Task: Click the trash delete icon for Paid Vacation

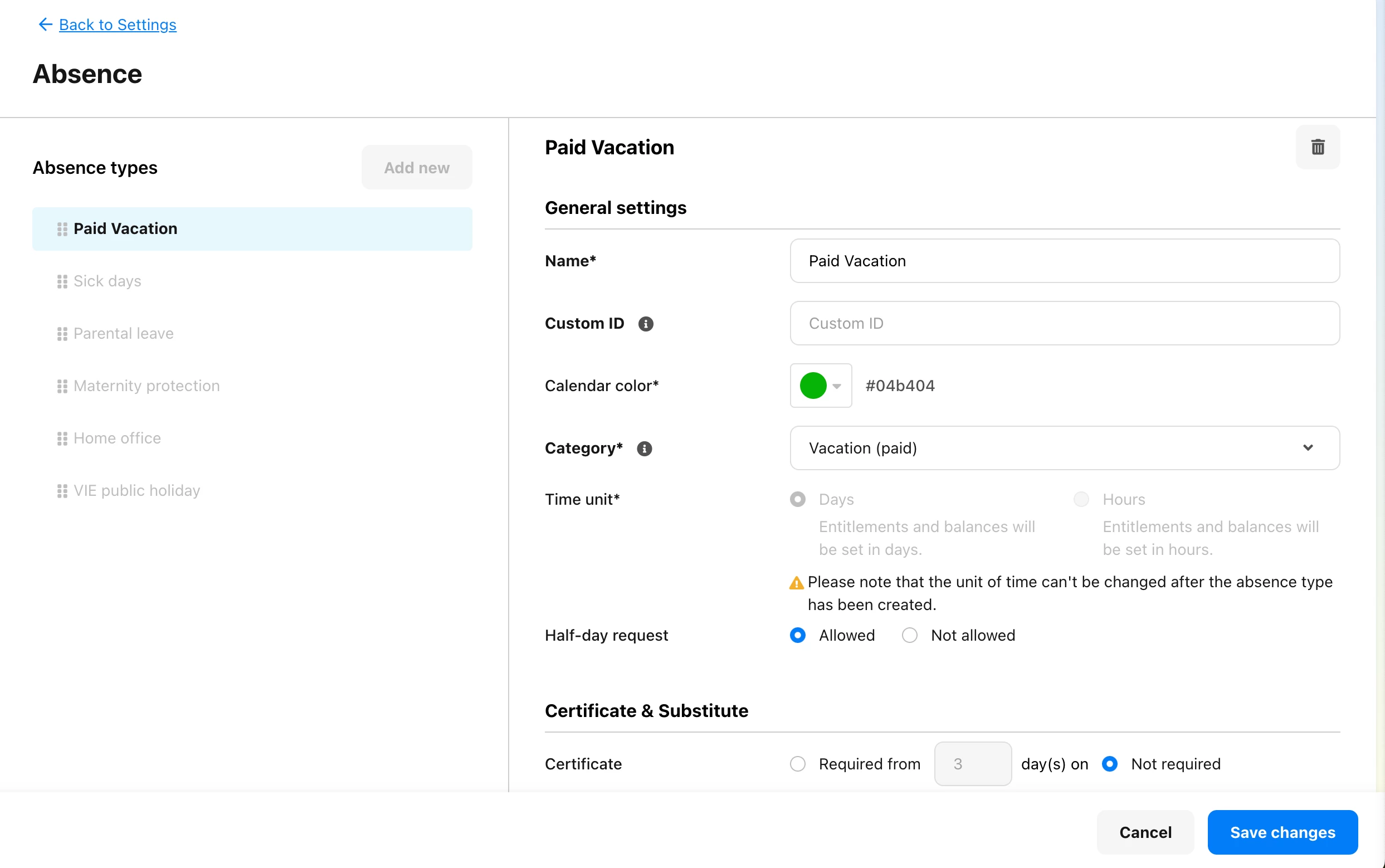Action: [x=1317, y=147]
